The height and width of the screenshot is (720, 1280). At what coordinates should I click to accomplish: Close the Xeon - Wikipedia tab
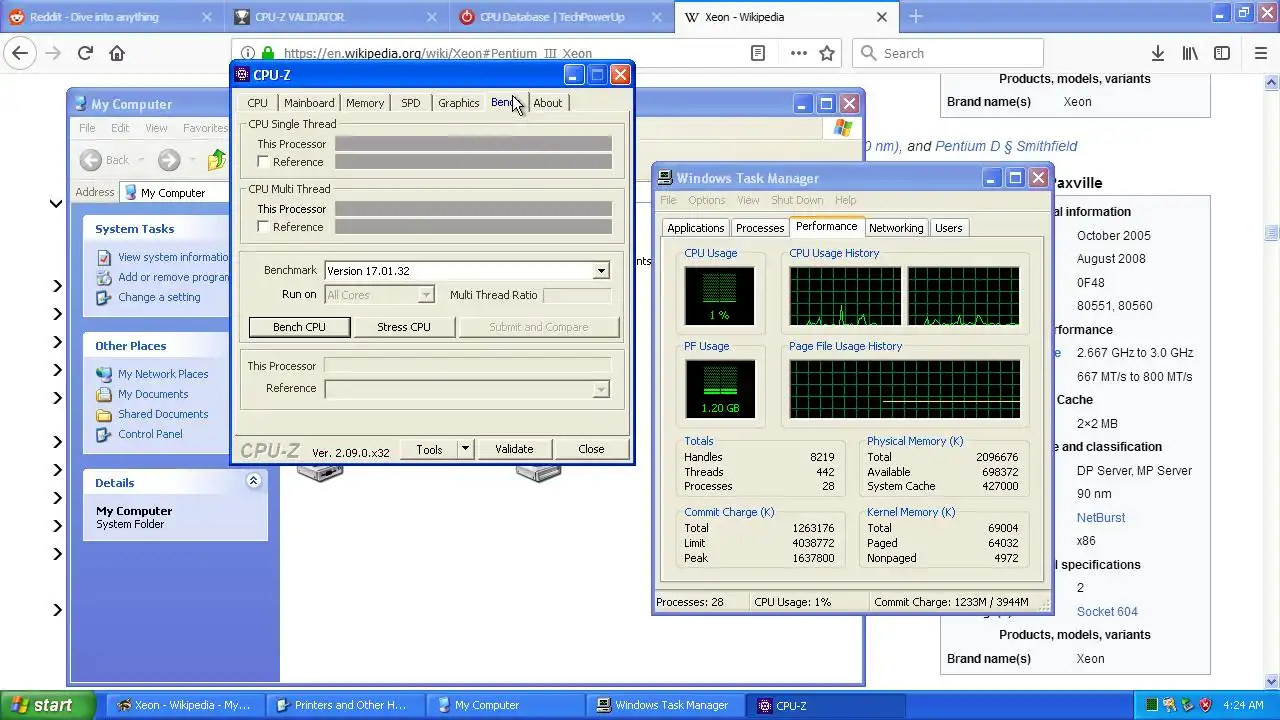pos(882,17)
